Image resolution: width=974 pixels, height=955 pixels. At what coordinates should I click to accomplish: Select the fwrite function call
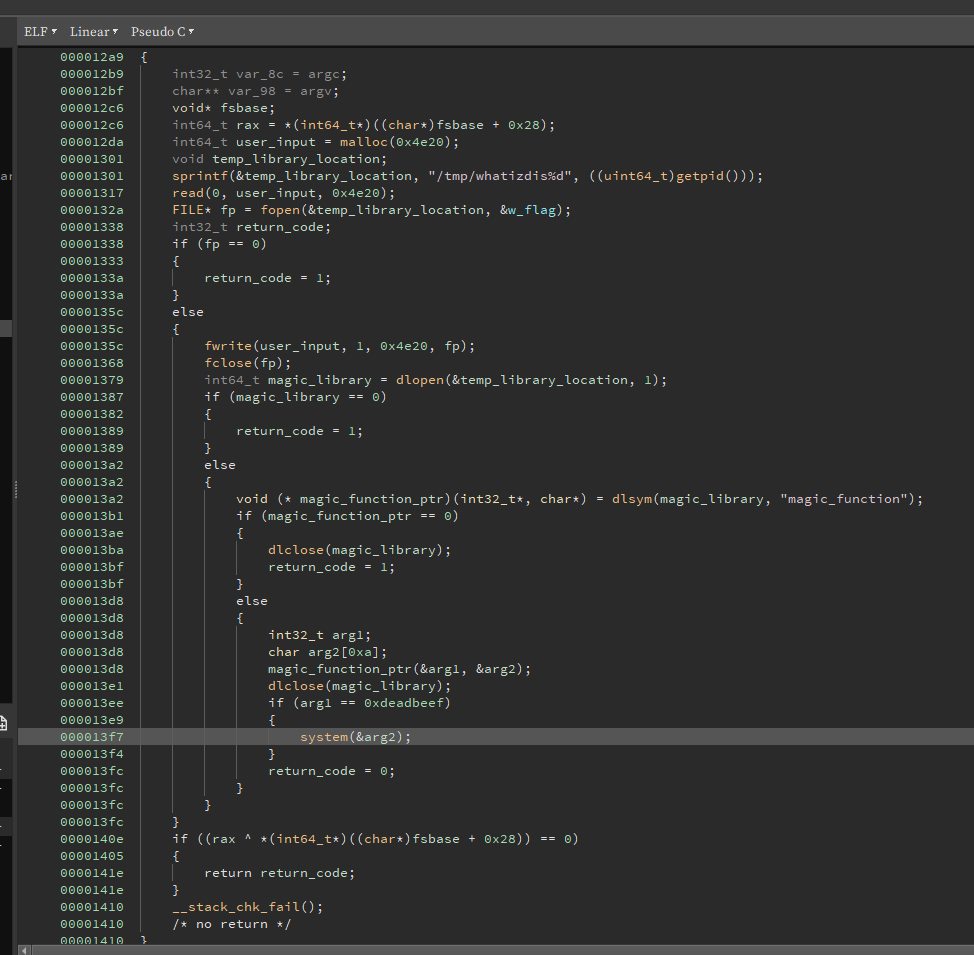228,346
